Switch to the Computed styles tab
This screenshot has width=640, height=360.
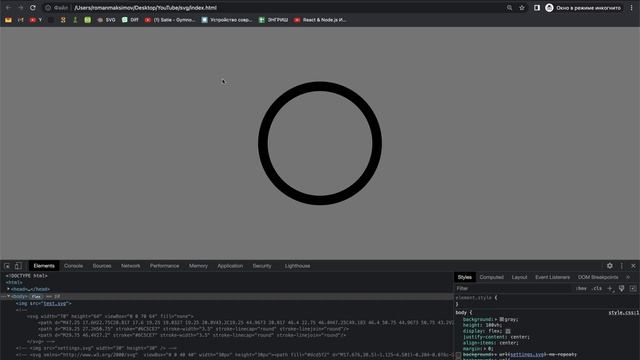pos(491,277)
